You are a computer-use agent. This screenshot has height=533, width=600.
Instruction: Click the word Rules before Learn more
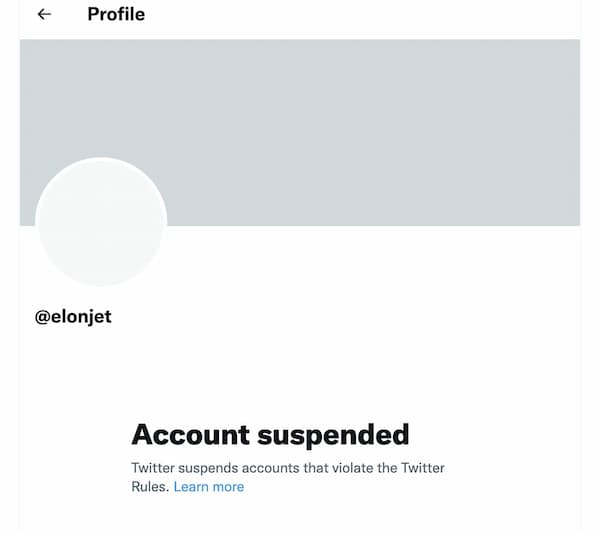pos(150,487)
